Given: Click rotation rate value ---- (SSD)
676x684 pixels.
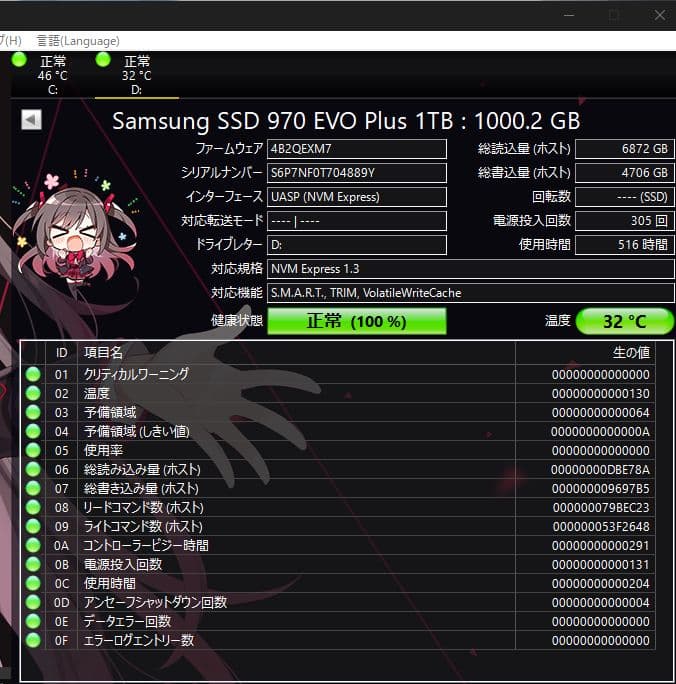Looking at the screenshot, I should tap(625, 197).
